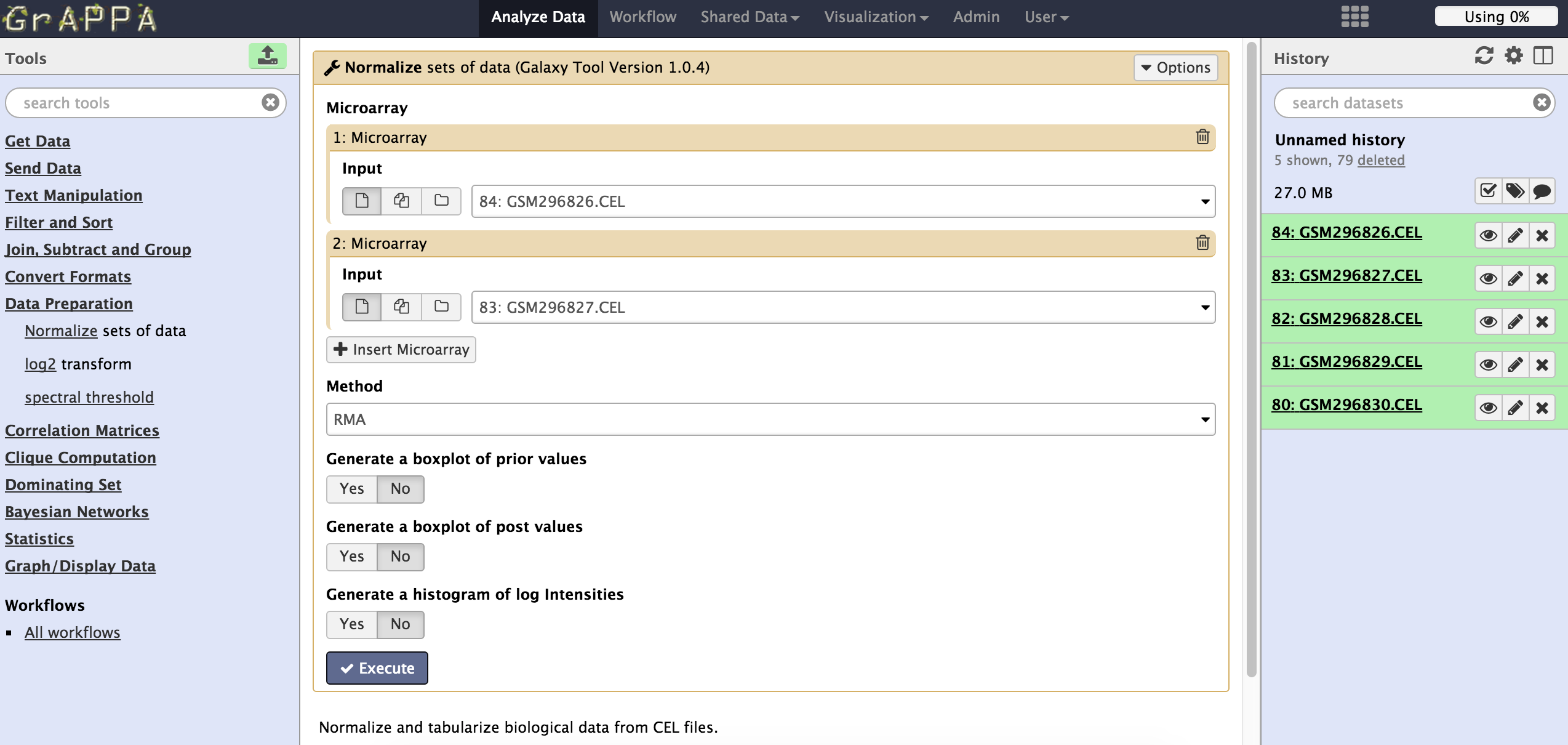The width and height of the screenshot is (1568, 745).
Task: Click the upload data icon in Tools panel
Action: click(267, 56)
